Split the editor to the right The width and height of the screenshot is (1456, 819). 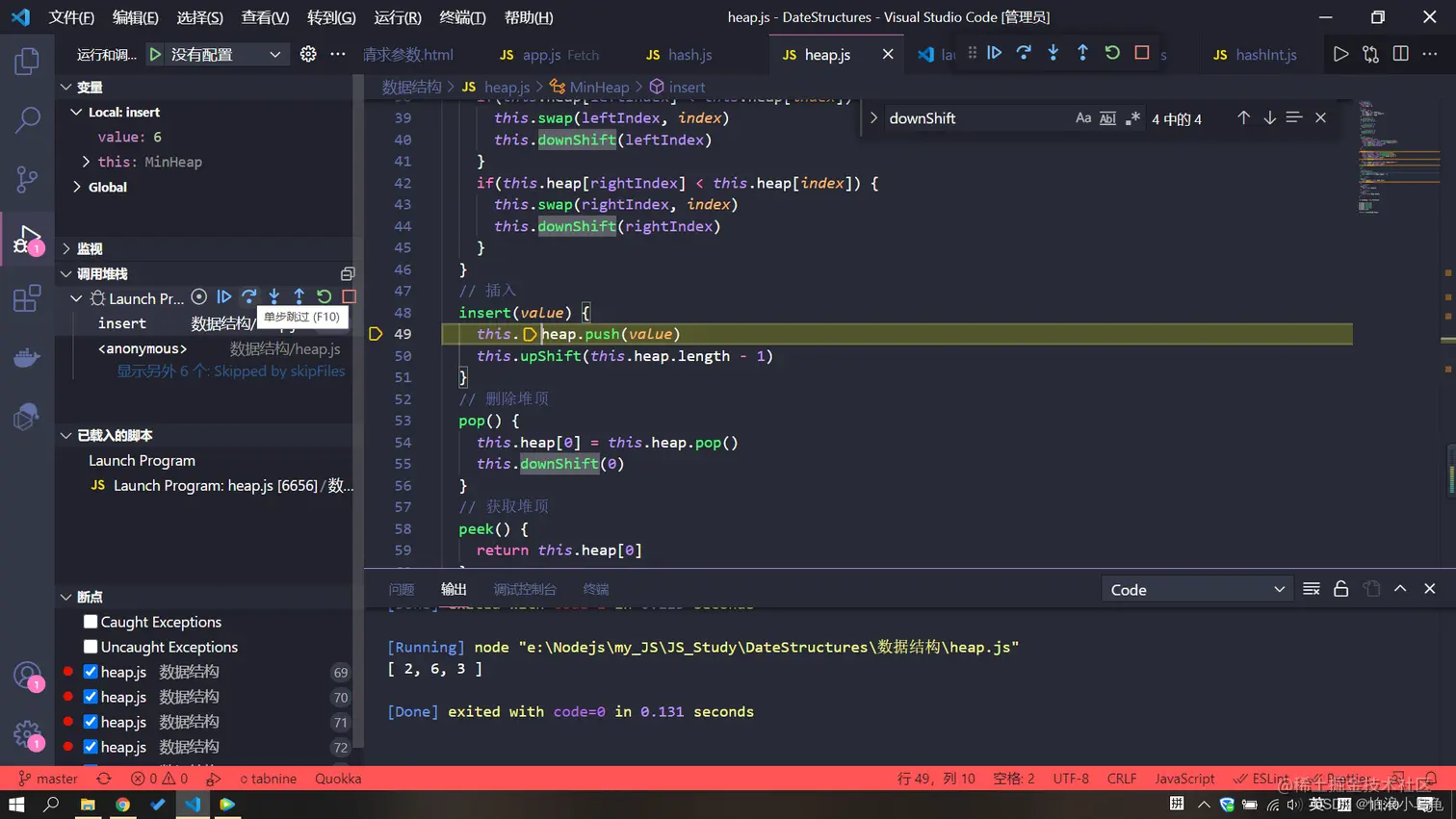[x=1400, y=55]
